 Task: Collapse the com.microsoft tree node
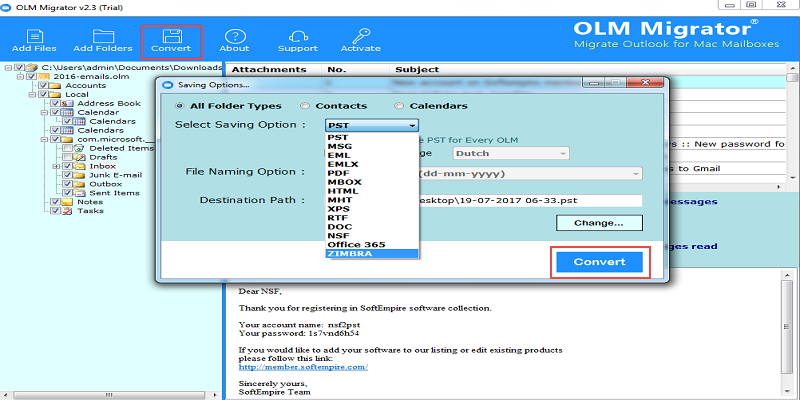44,139
